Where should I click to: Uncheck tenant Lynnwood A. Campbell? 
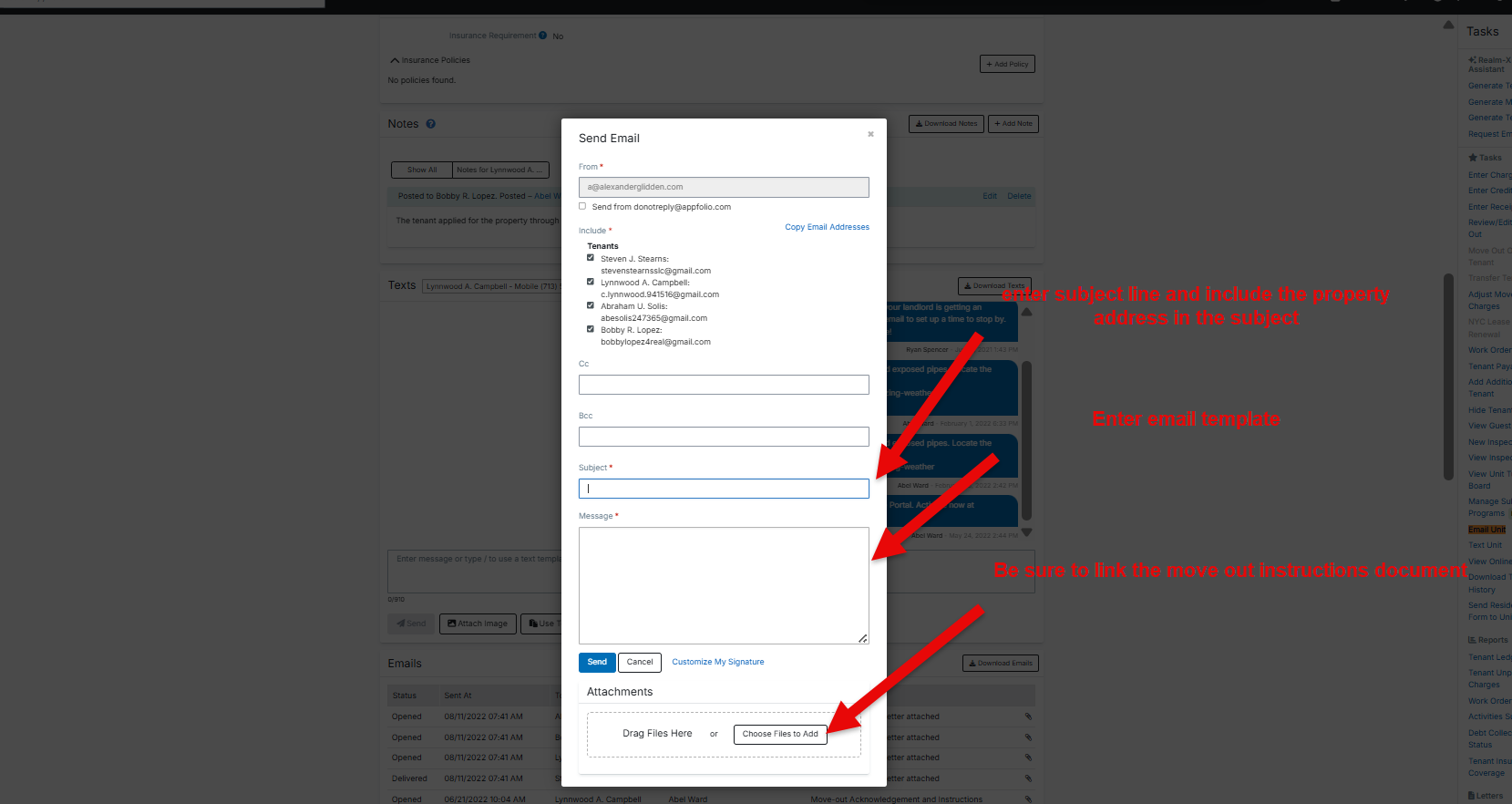(x=591, y=282)
